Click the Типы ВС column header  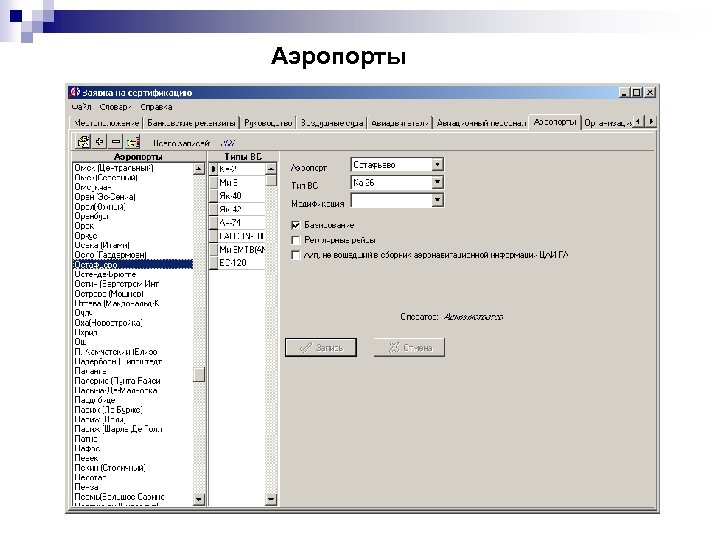pyautogui.click(x=243, y=157)
